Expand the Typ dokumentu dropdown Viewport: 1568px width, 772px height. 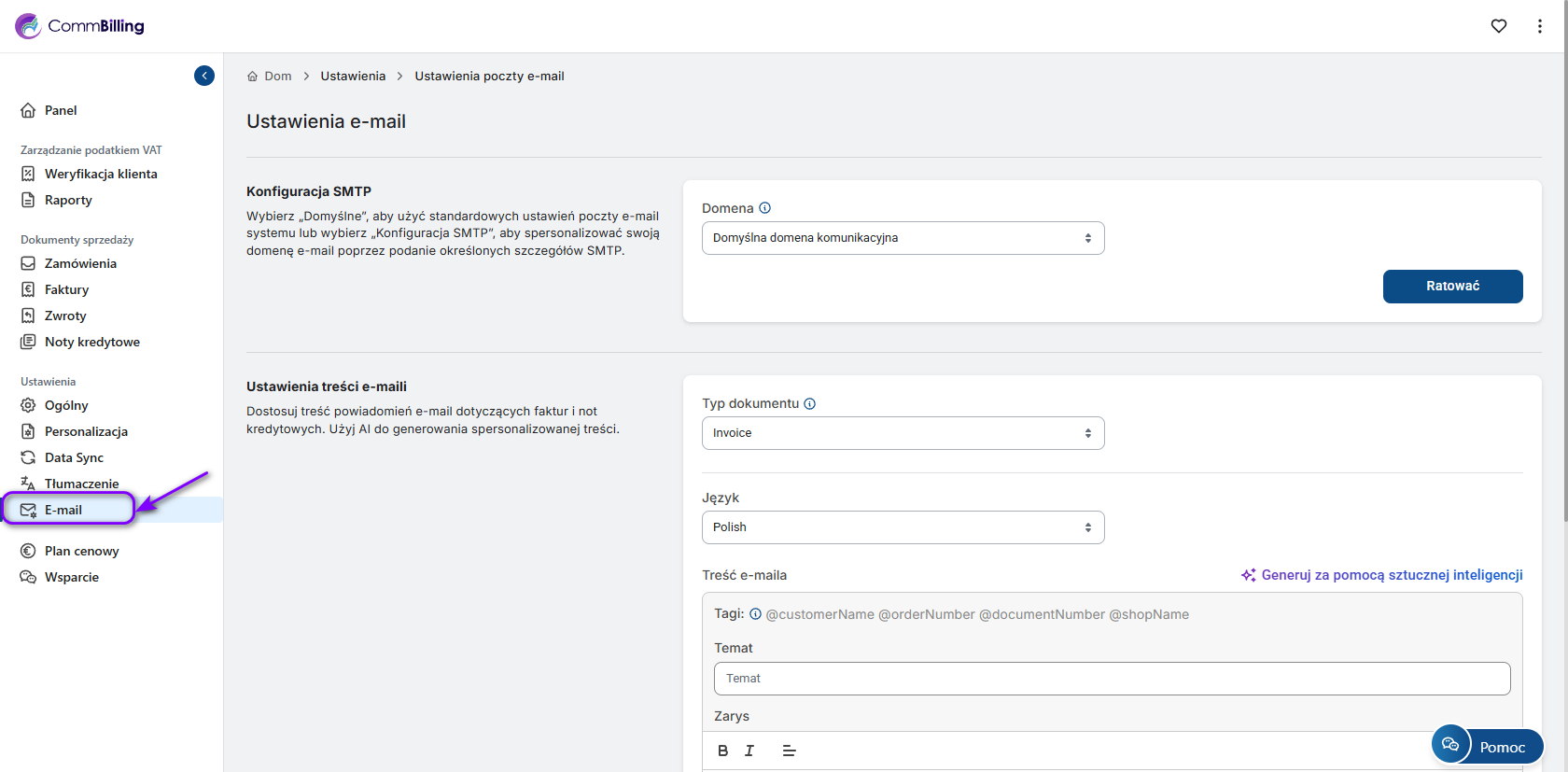tap(902, 433)
